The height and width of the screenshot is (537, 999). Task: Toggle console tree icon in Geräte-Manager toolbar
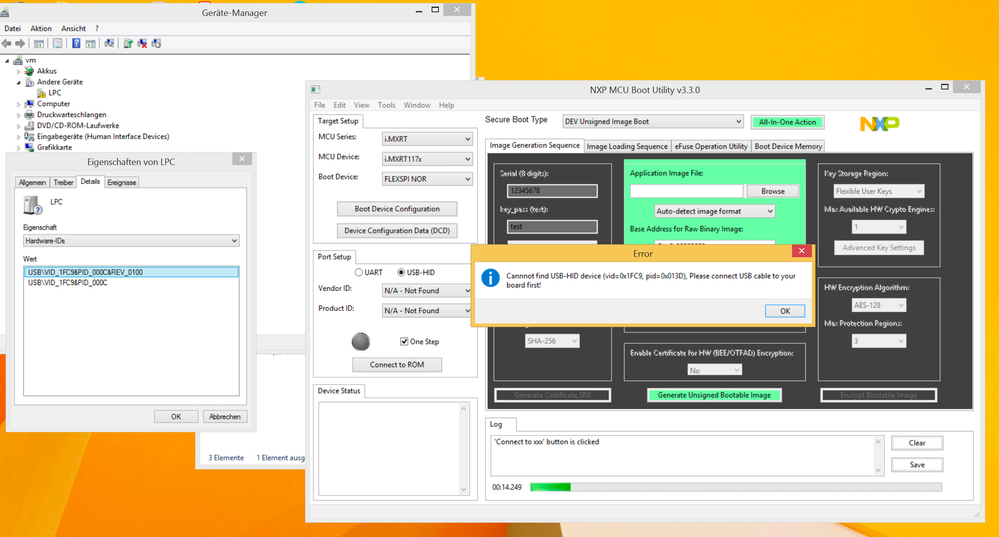coord(39,43)
